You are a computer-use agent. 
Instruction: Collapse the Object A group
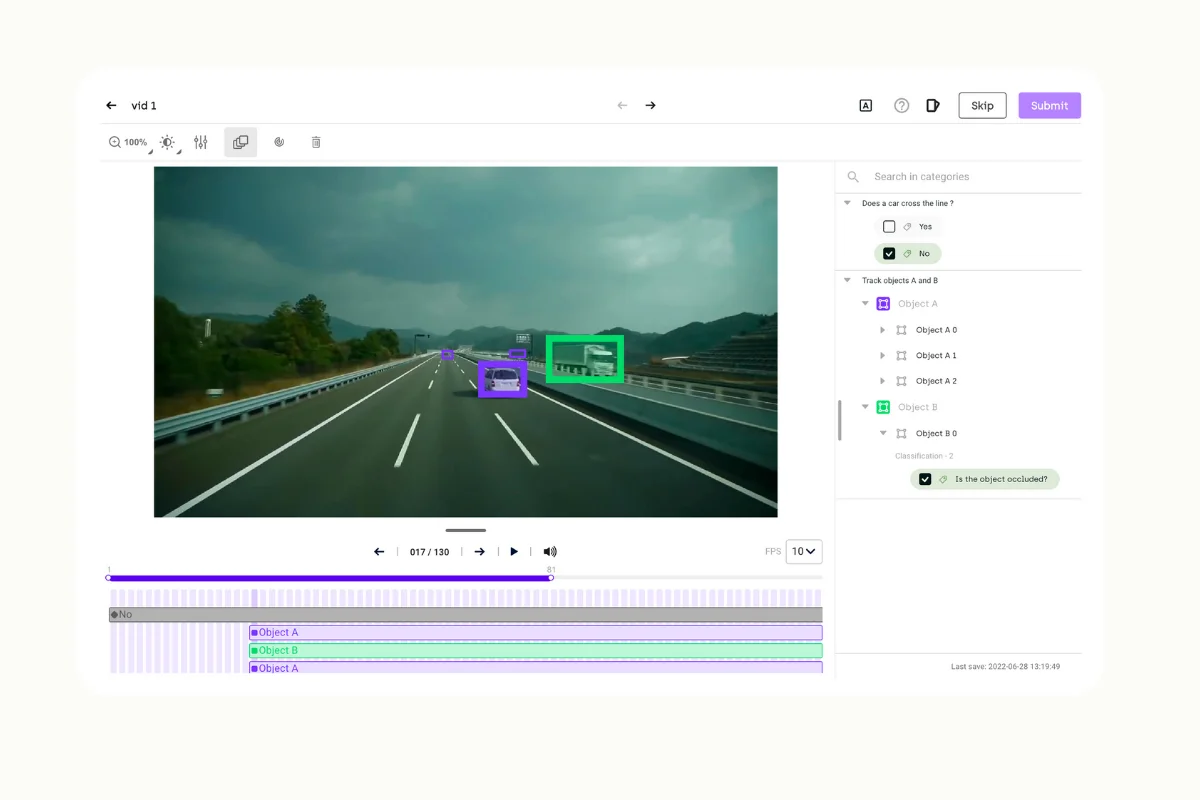click(x=865, y=303)
